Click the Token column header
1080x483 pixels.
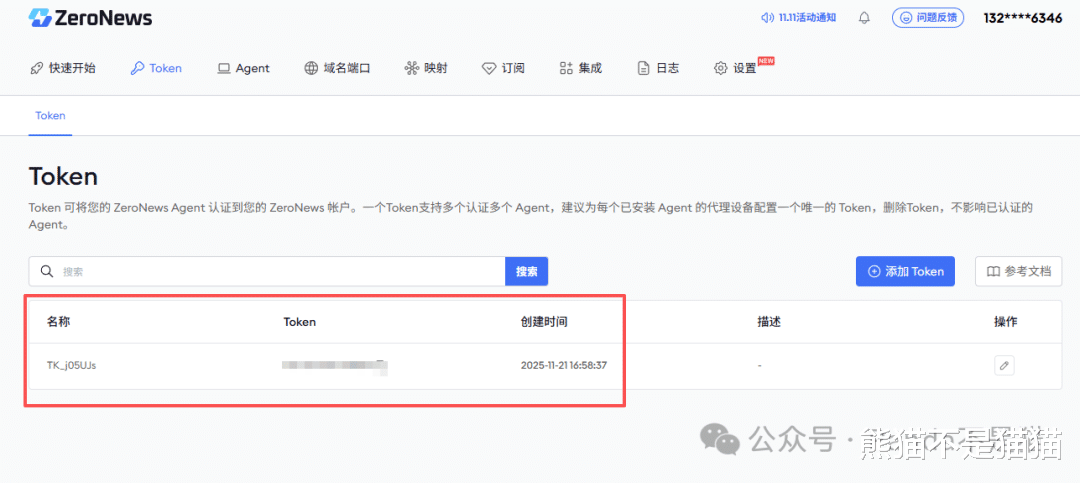(300, 322)
